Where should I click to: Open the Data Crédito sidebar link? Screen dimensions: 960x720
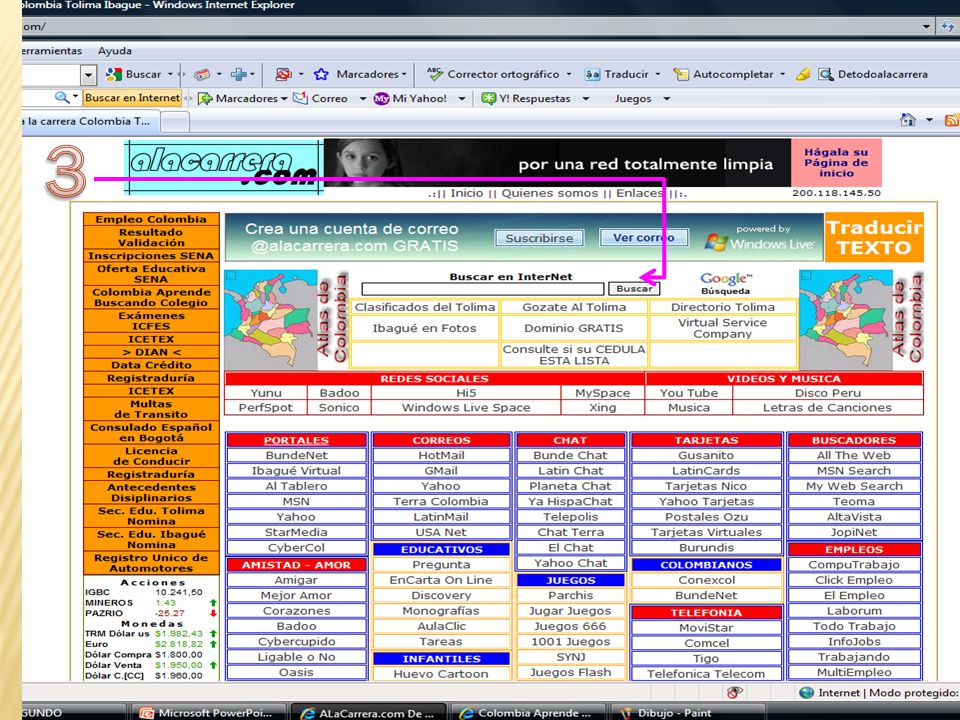(x=151, y=365)
